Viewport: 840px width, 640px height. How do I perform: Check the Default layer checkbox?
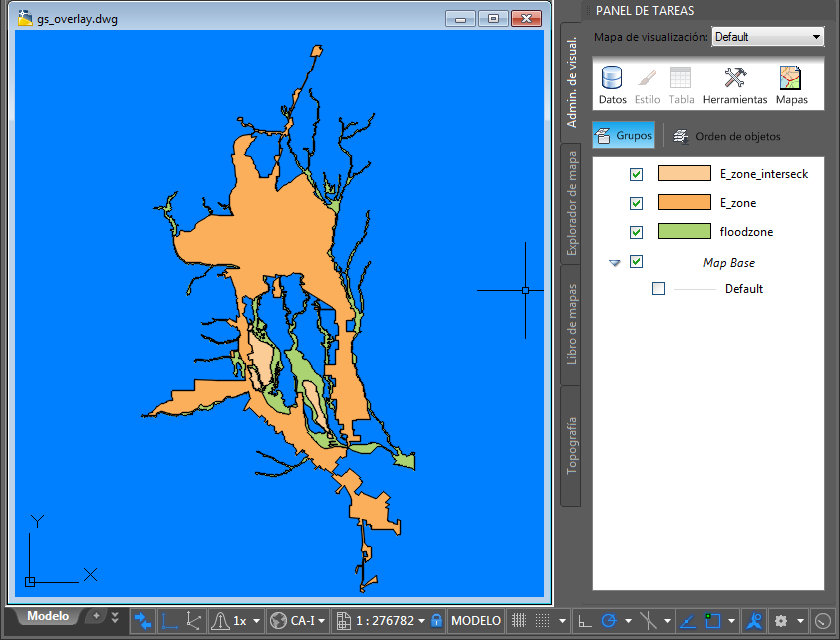point(658,289)
